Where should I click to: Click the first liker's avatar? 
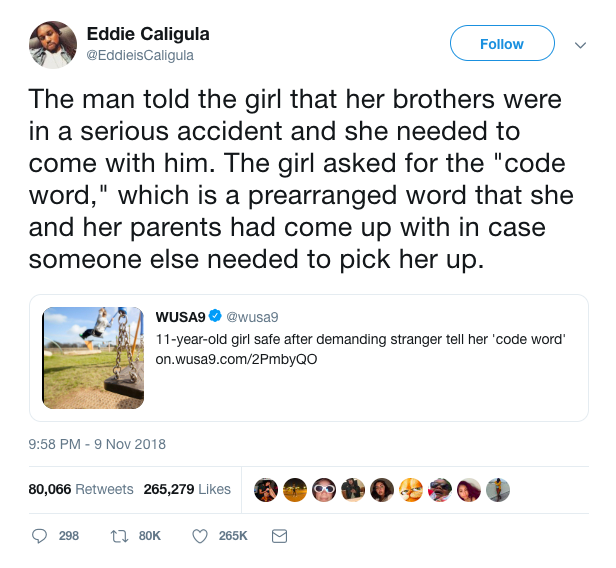pos(266,490)
